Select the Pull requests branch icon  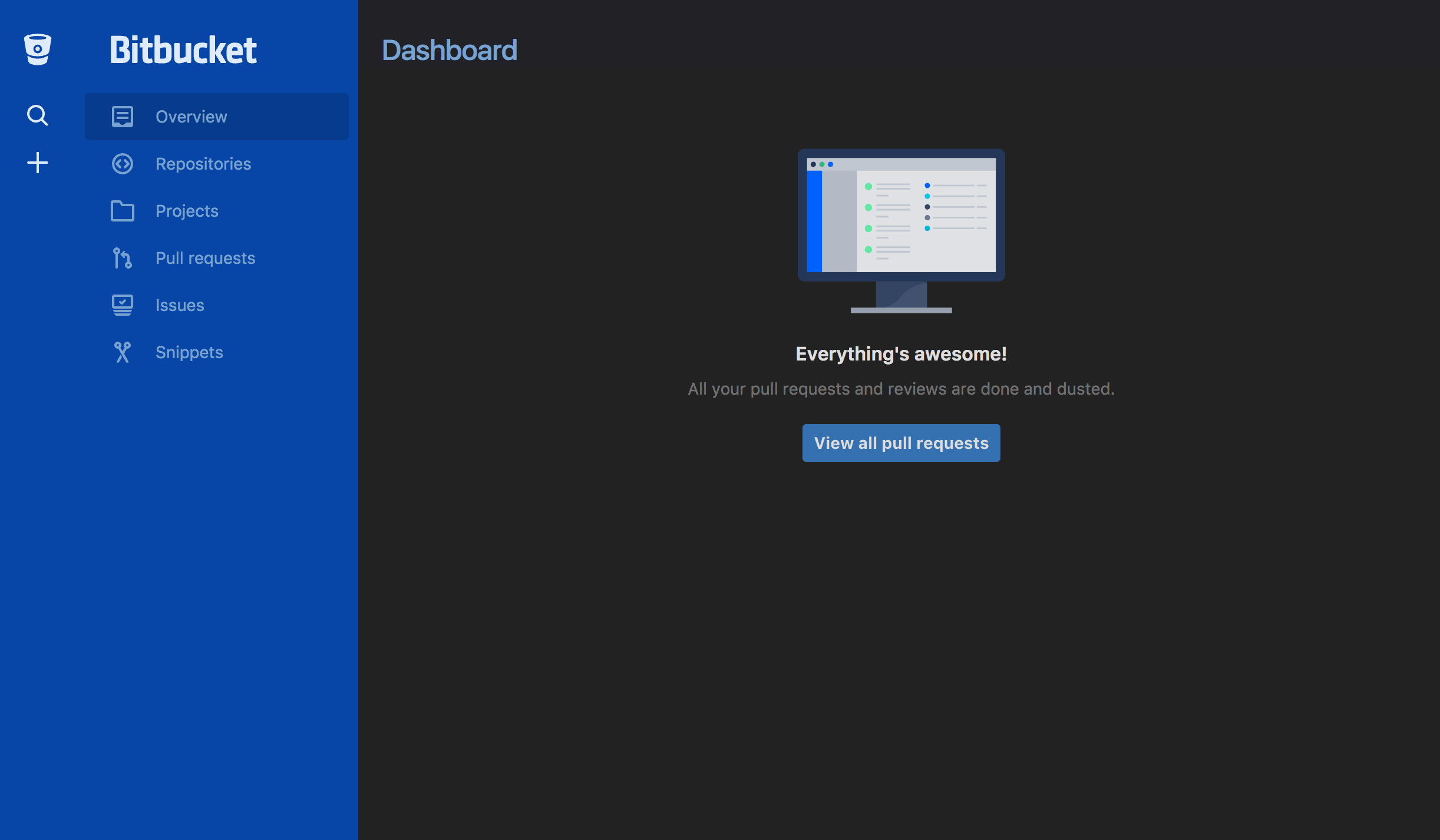(x=122, y=258)
